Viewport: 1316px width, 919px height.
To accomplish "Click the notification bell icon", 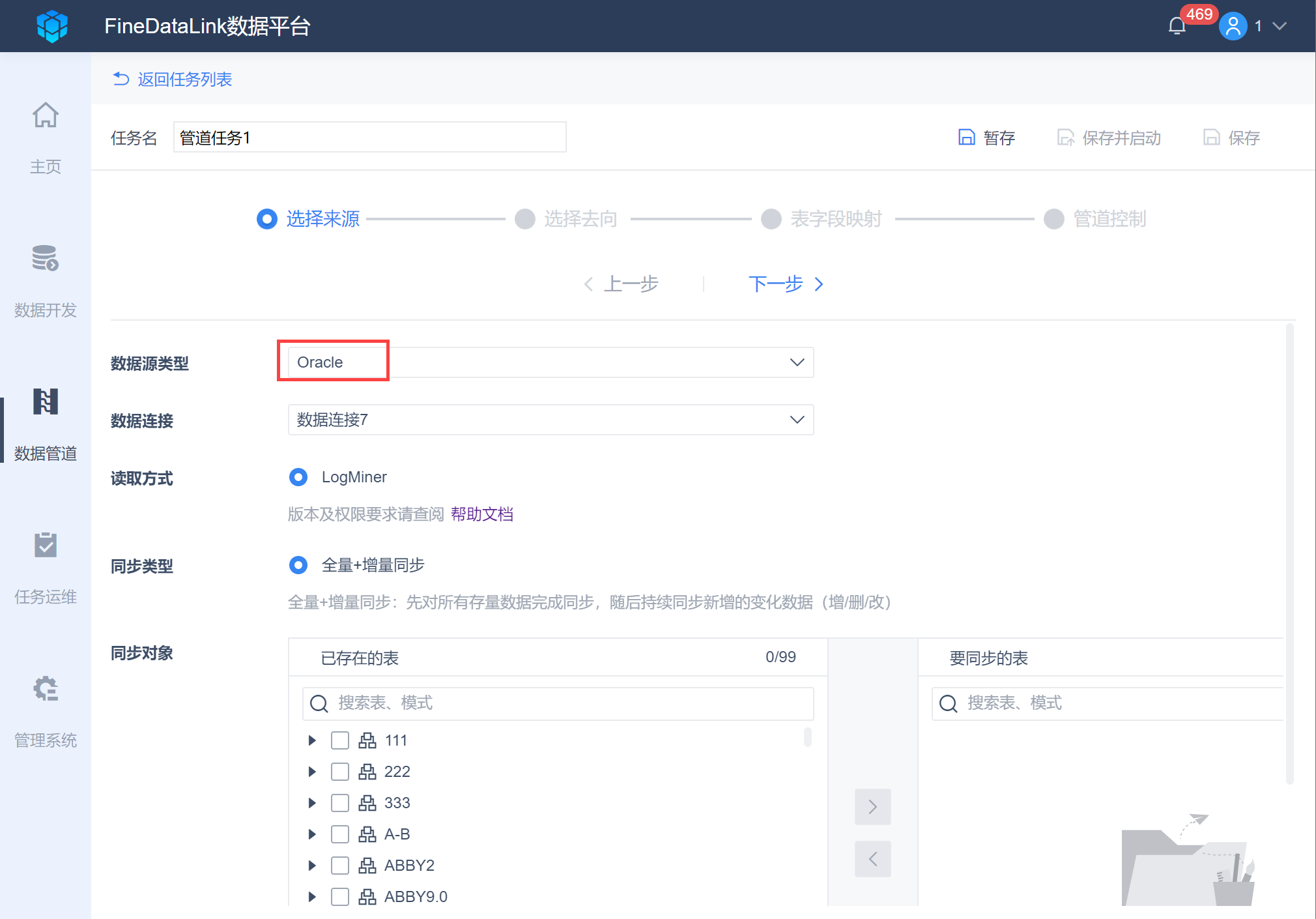I will tap(1177, 26).
